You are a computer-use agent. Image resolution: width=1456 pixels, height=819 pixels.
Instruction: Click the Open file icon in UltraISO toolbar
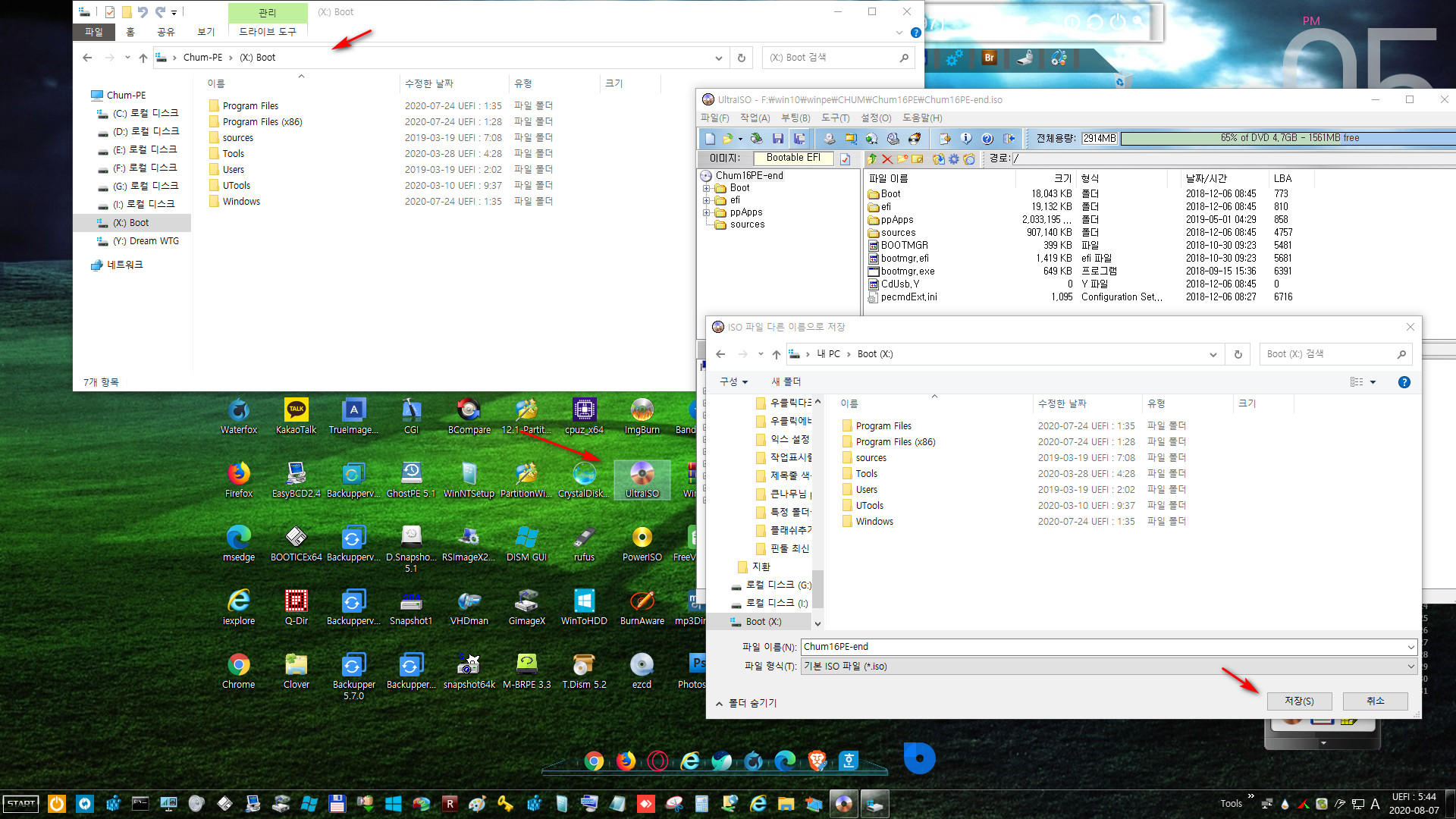(727, 139)
